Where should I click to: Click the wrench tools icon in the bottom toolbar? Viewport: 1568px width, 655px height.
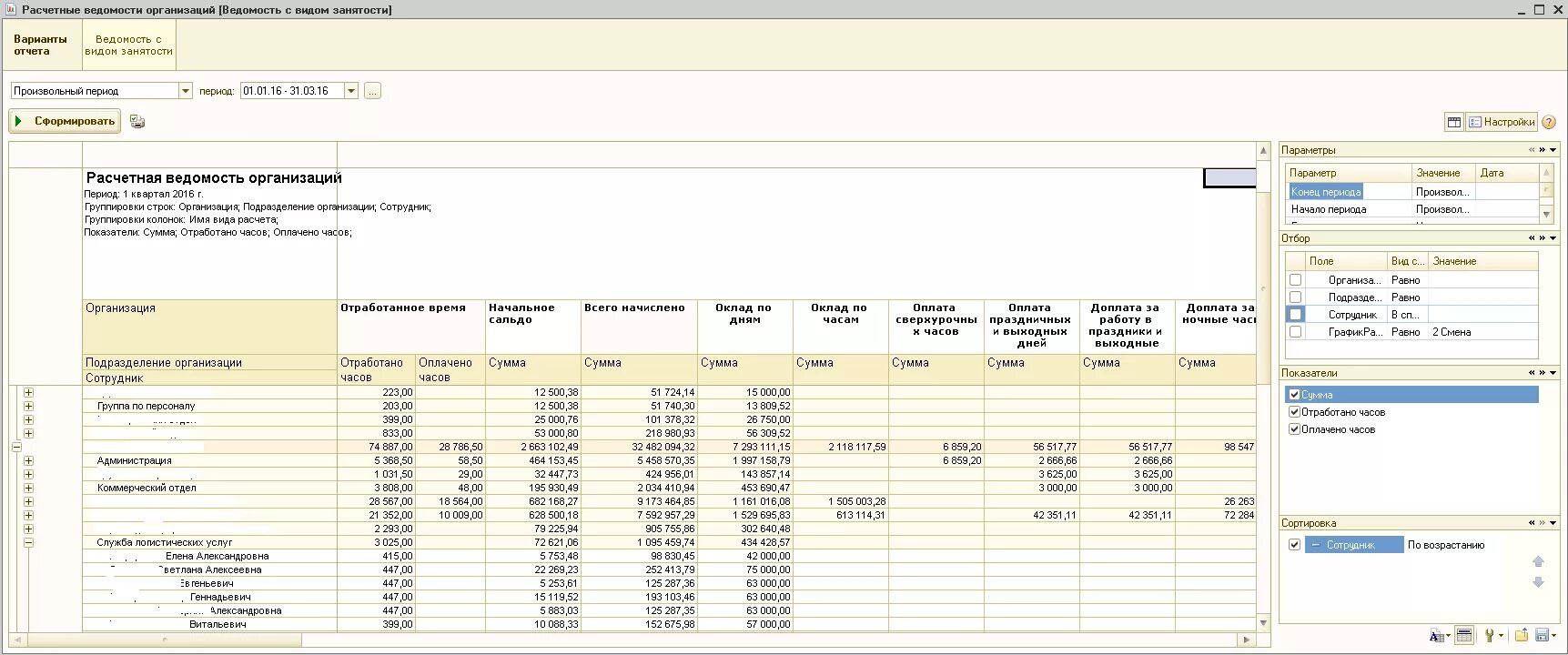1490,635
